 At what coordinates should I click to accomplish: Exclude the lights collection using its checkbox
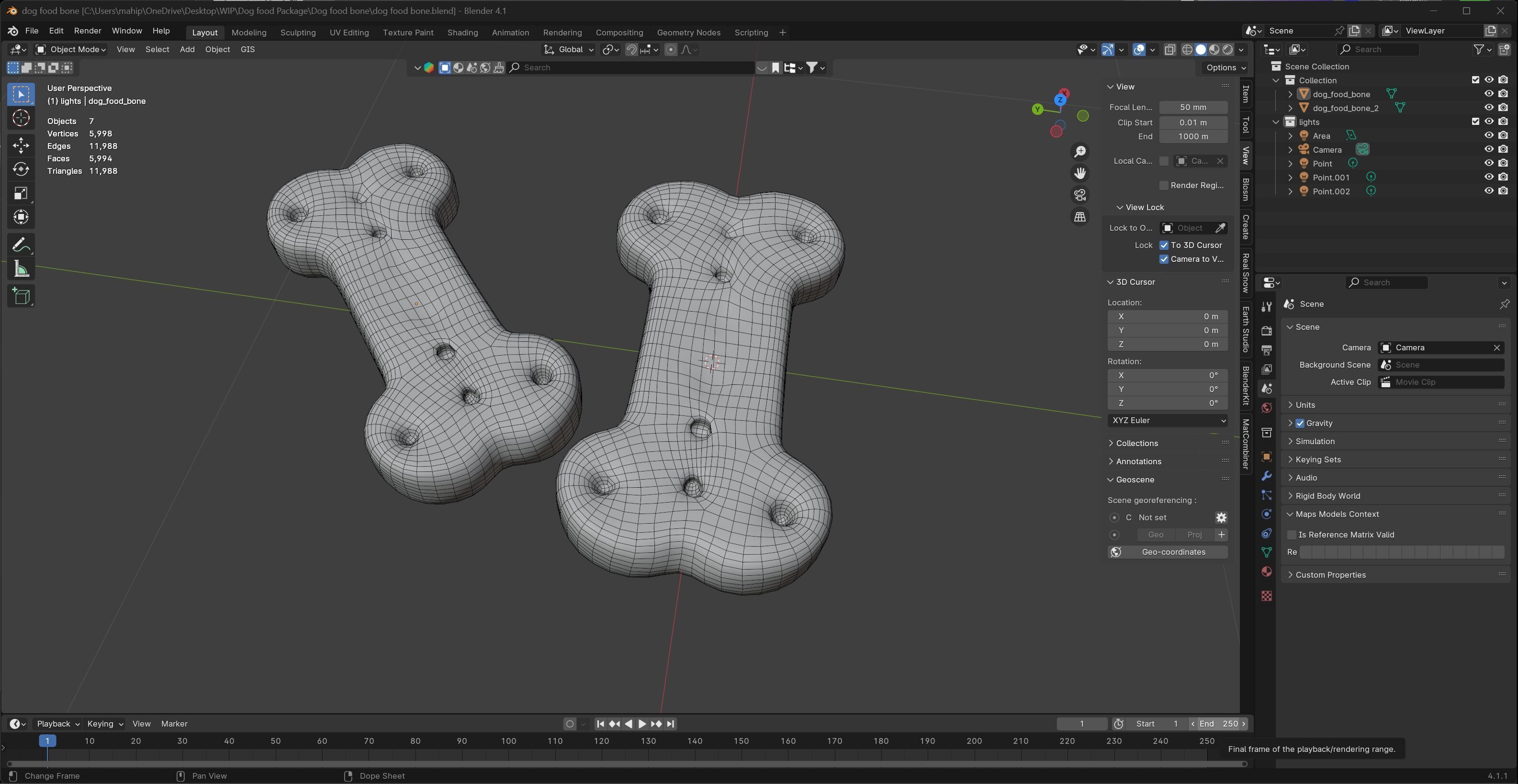point(1475,122)
